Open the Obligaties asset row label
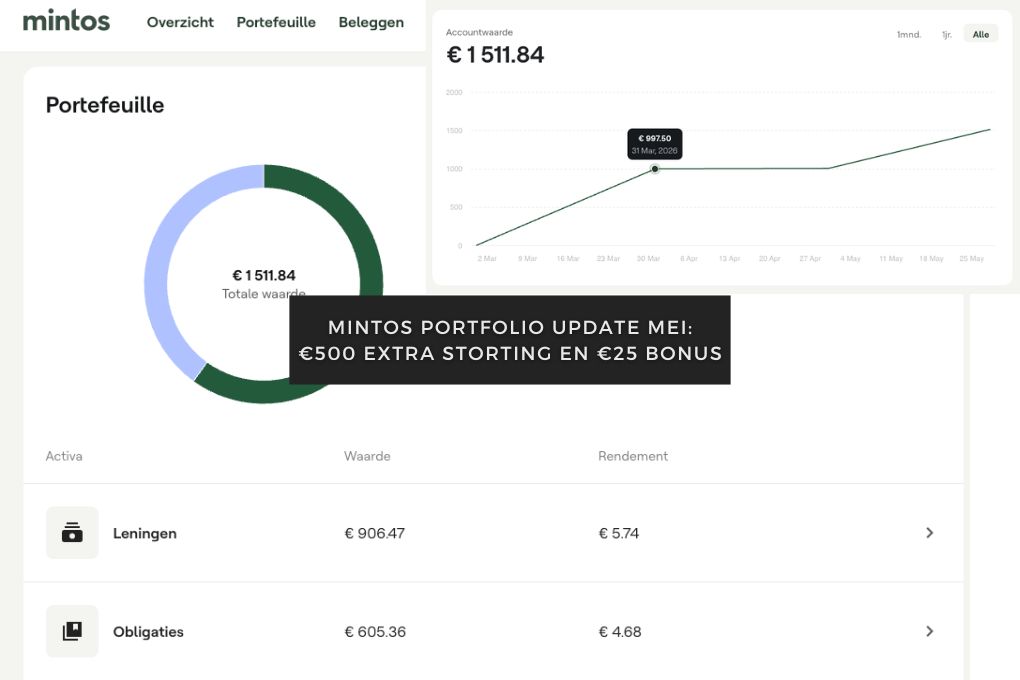The height and width of the screenshot is (680, 1020). tap(148, 632)
